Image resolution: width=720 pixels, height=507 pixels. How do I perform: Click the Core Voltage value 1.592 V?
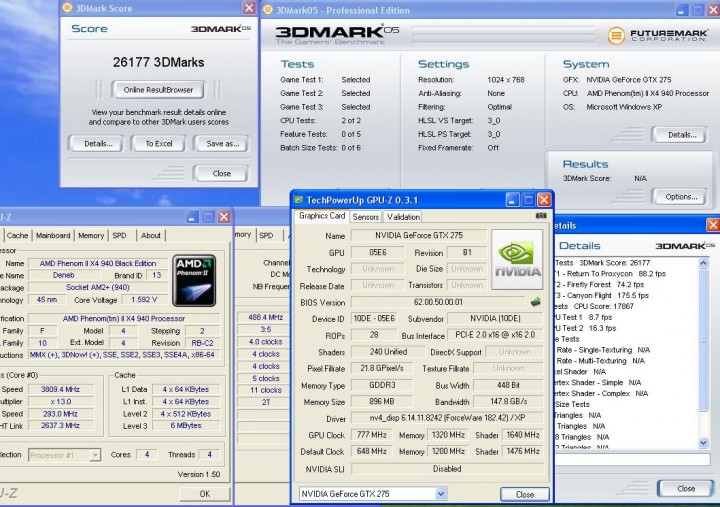(144, 299)
